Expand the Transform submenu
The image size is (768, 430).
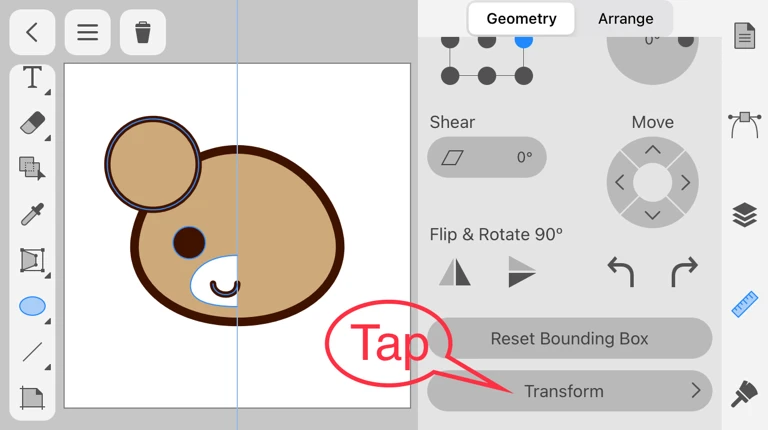(x=569, y=391)
